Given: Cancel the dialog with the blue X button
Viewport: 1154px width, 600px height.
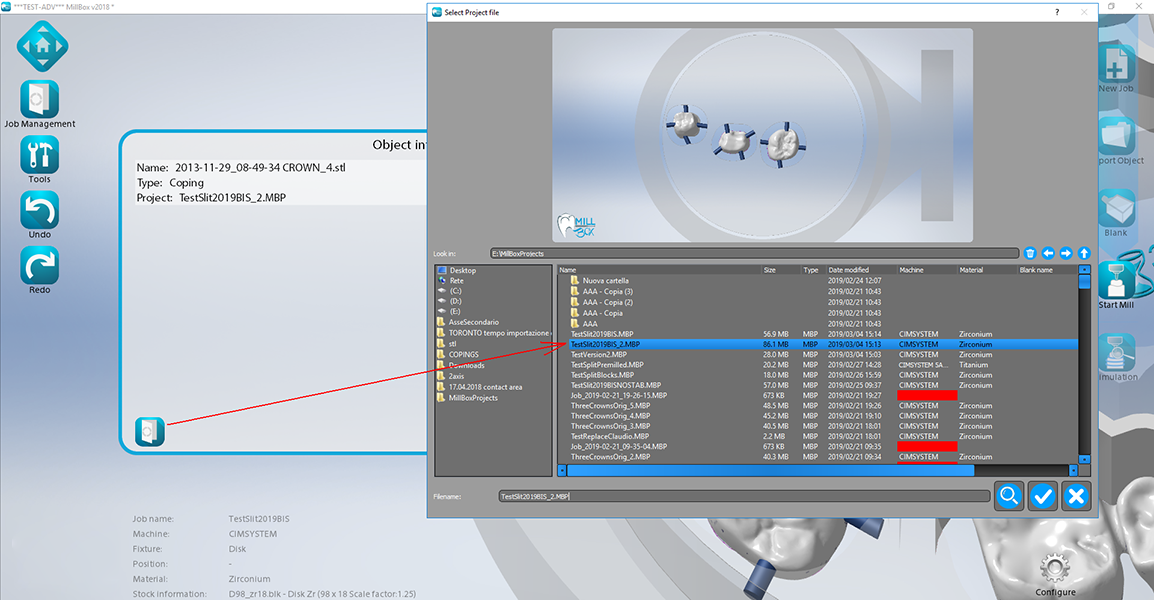Looking at the screenshot, I should (x=1076, y=496).
